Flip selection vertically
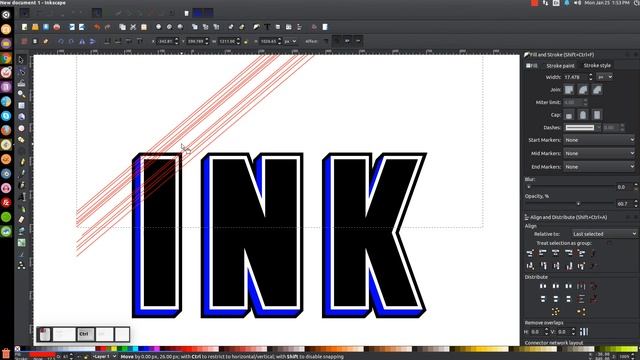The width and height of the screenshot is (640, 360). (92, 41)
